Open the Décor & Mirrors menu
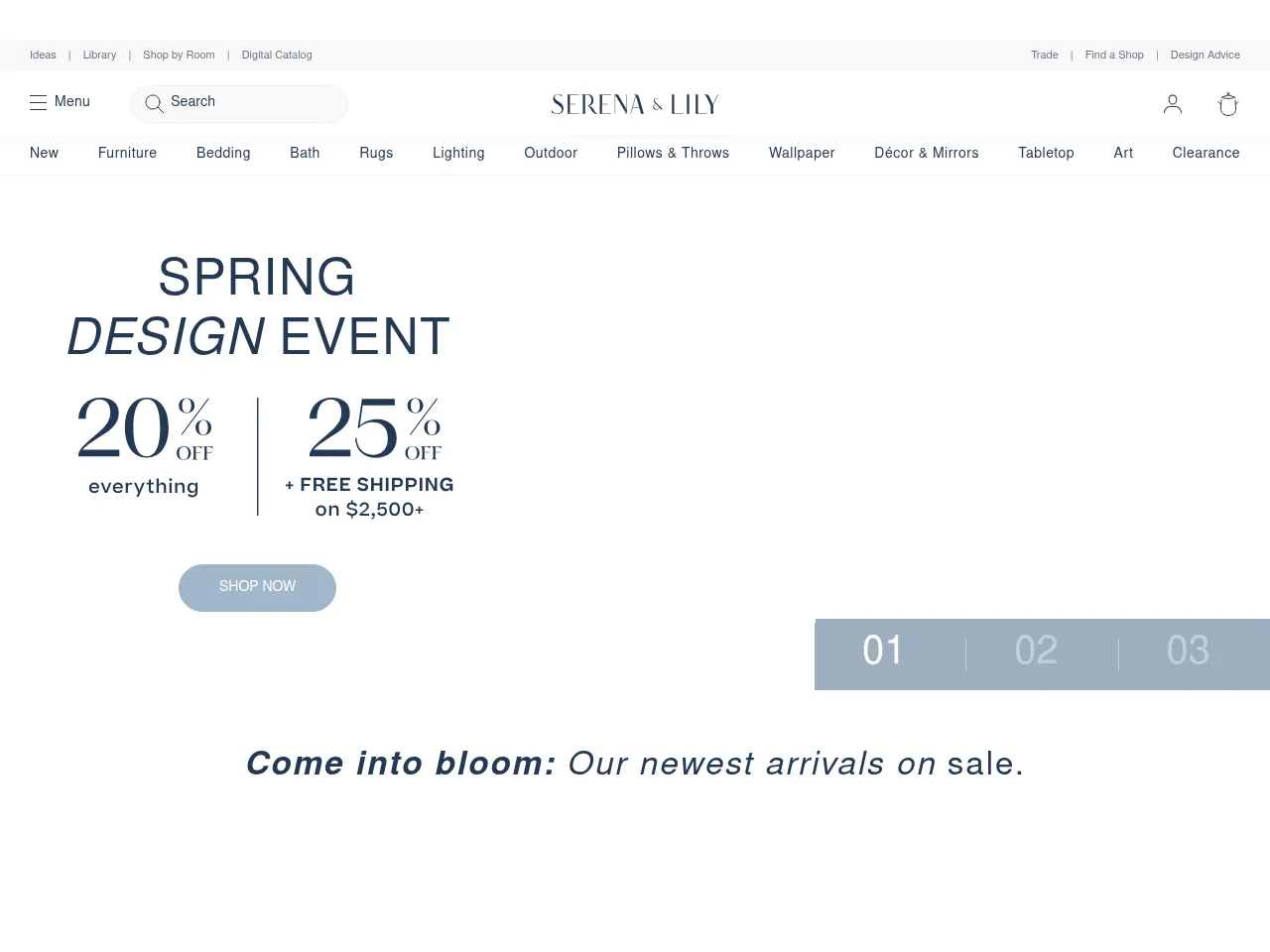The height and width of the screenshot is (952, 1270). pos(926,153)
